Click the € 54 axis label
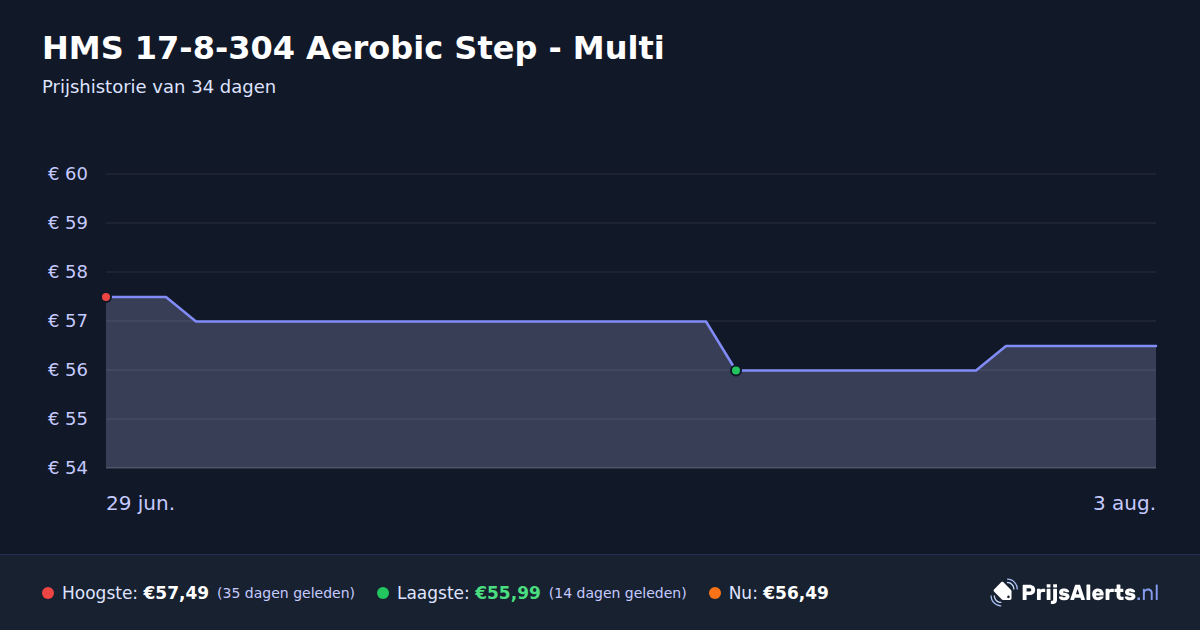 [x=68, y=468]
